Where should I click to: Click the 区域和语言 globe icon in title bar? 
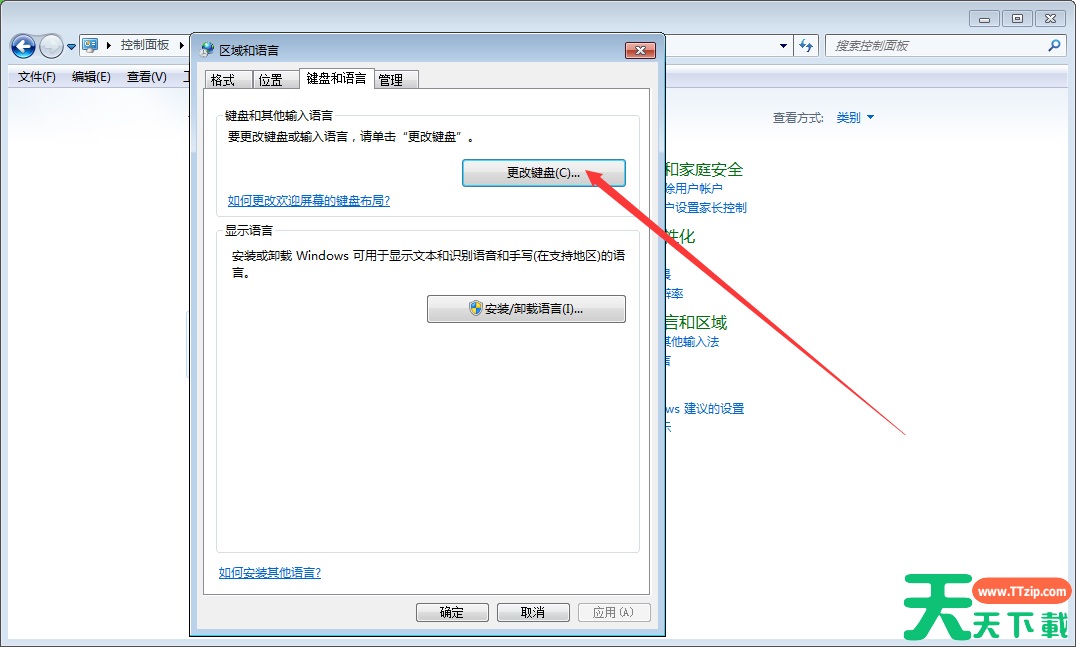pos(207,50)
